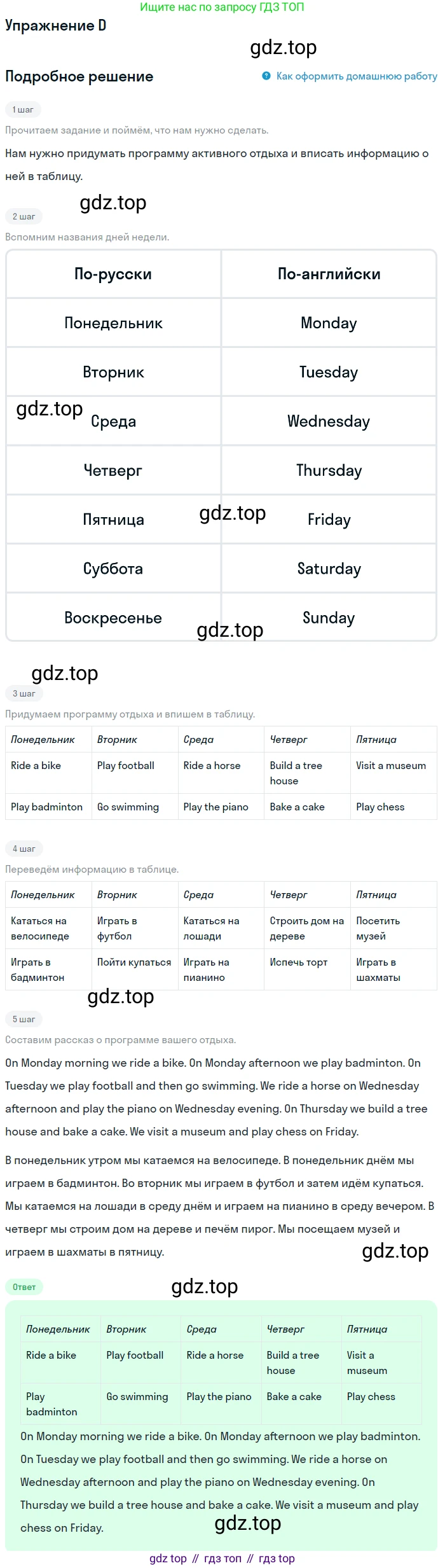445x1568 pixels.
Task: Open 'Как оформить домашнюю работу' link
Action: click(357, 76)
